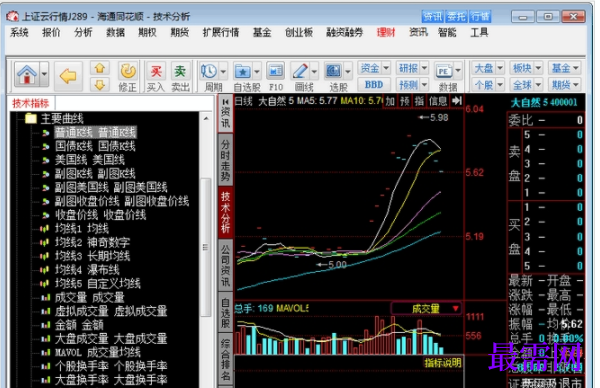Open the 个股 dropdown button
600x388 pixels.
tap(488, 85)
